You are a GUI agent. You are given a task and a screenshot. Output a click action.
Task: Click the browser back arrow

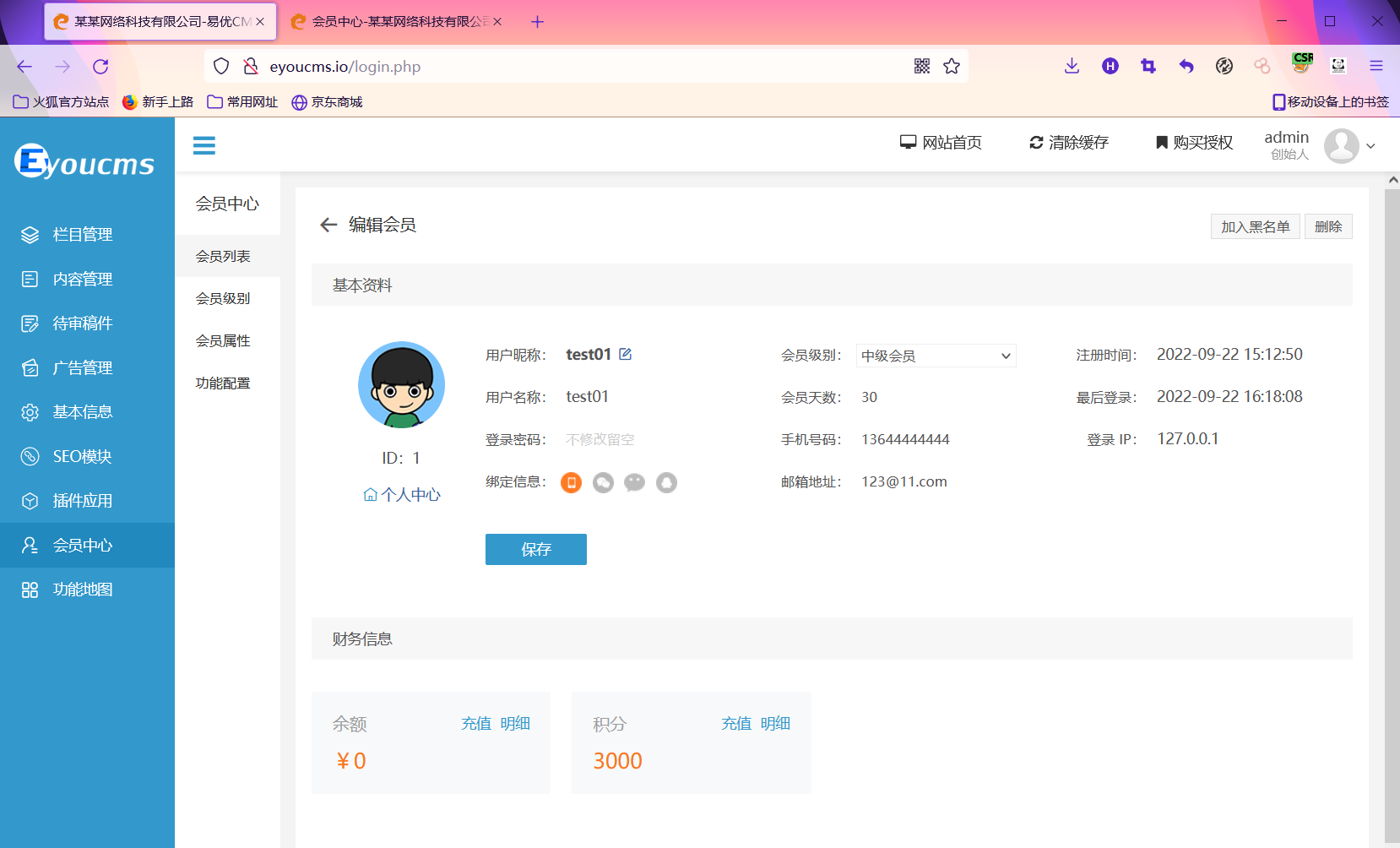(x=24, y=67)
